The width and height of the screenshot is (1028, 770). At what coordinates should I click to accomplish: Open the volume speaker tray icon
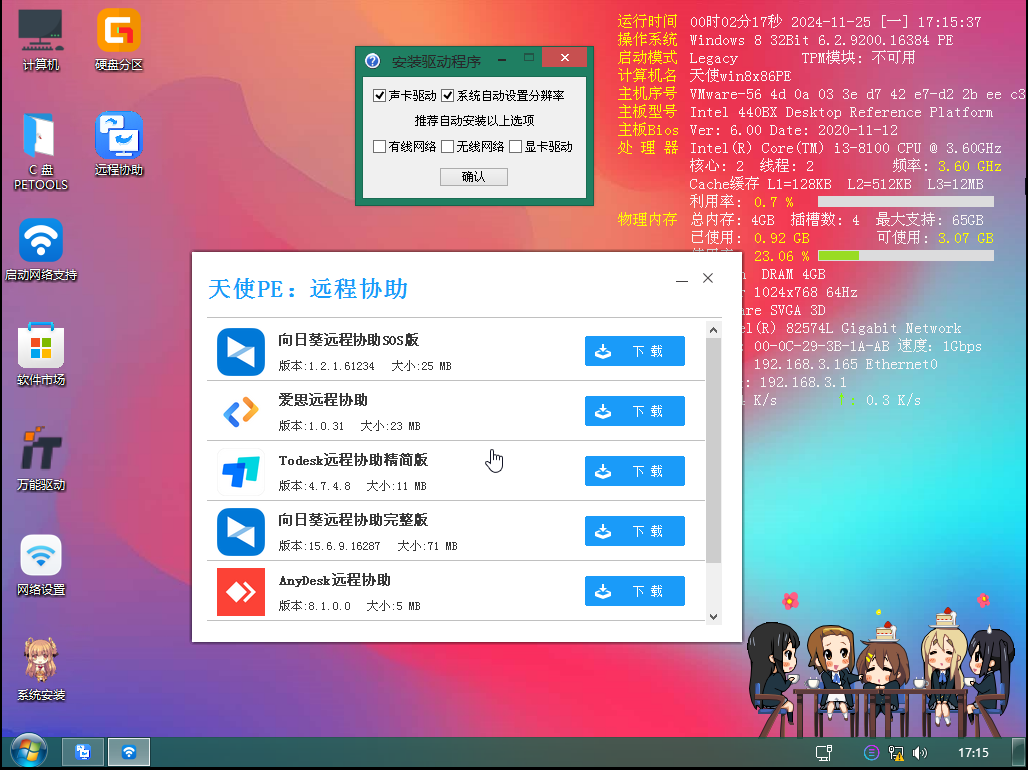tap(920, 753)
